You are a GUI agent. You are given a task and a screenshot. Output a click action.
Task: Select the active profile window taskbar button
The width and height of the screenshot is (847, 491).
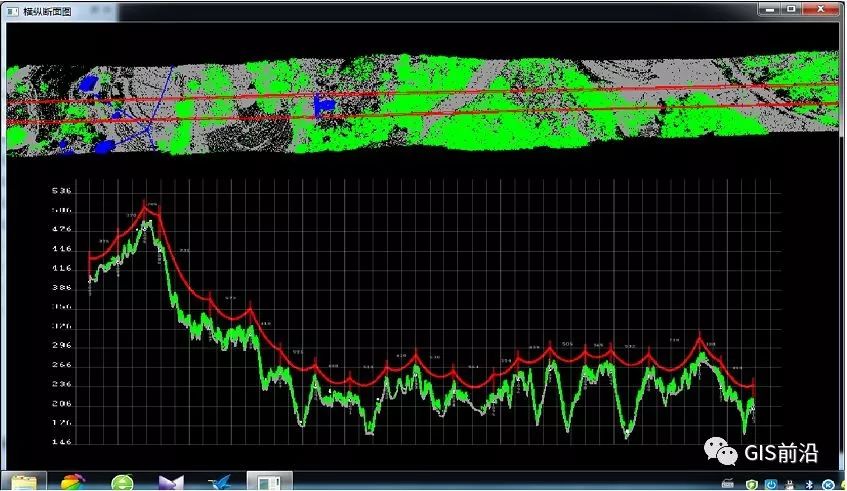(269, 482)
